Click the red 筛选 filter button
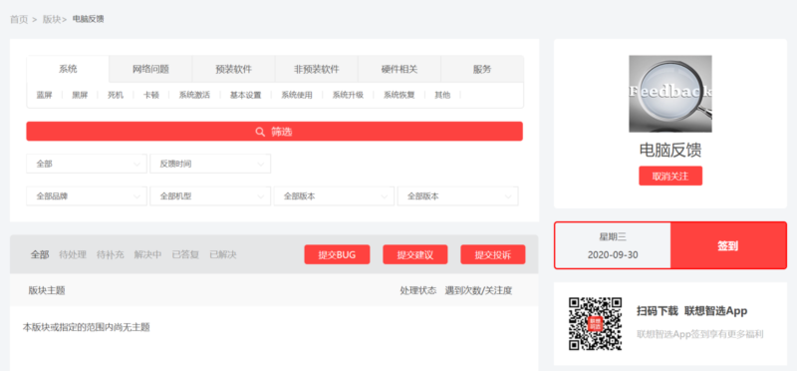797x371 pixels. pos(274,132)
